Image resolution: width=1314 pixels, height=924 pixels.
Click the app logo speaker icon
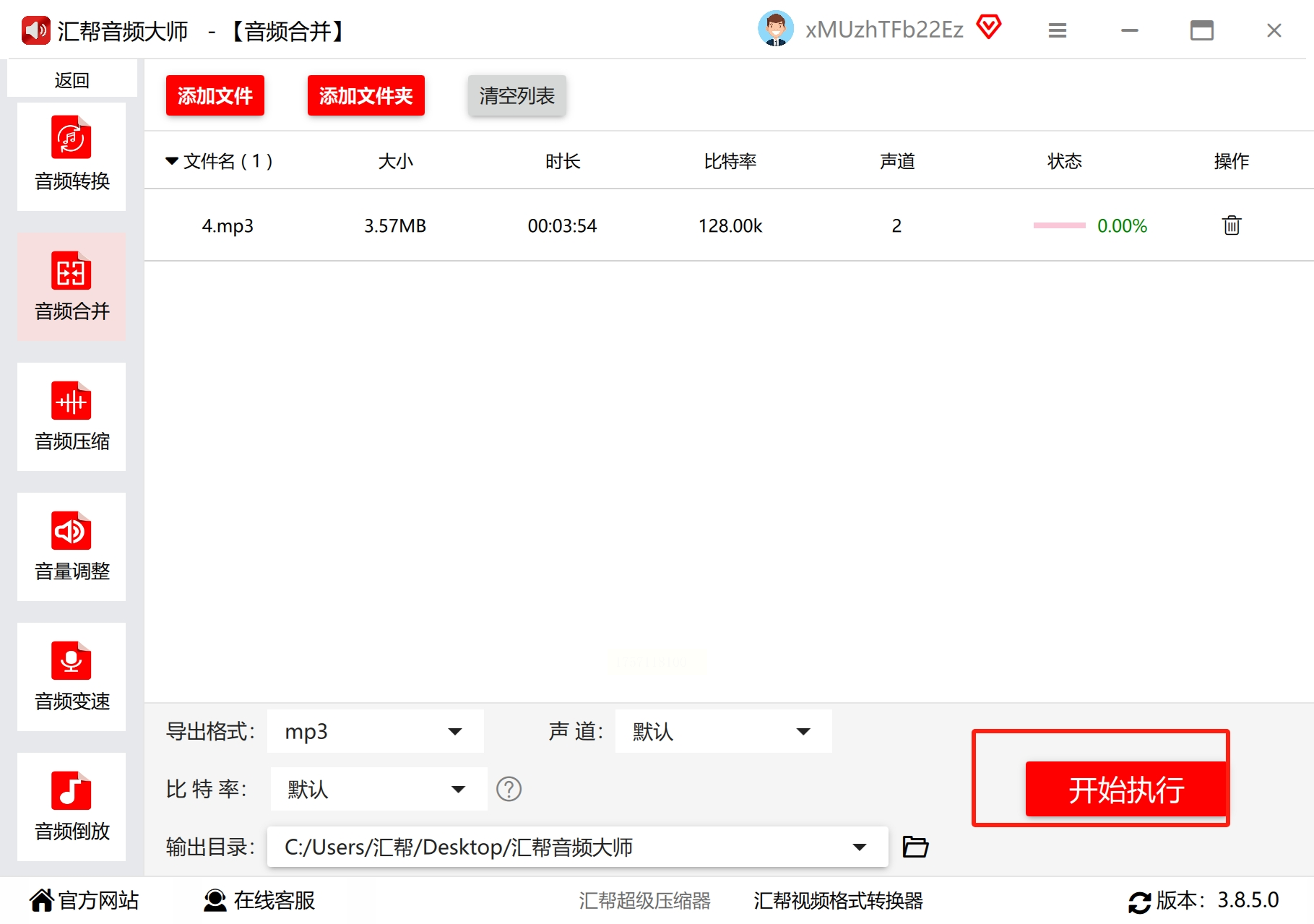coord(36,30)
